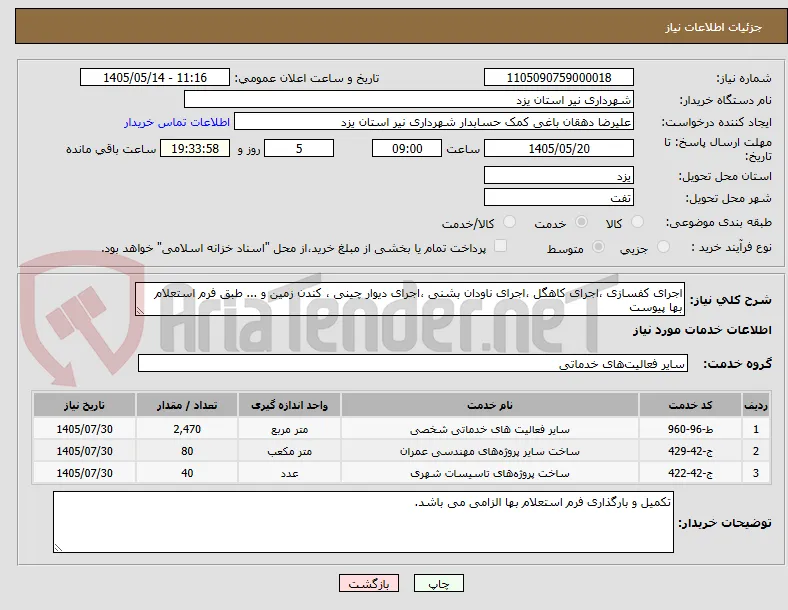Viewport: 788px width, 610px height.
Task: Select the جزیی purchase type radio
Action: (x=663, y=246)
